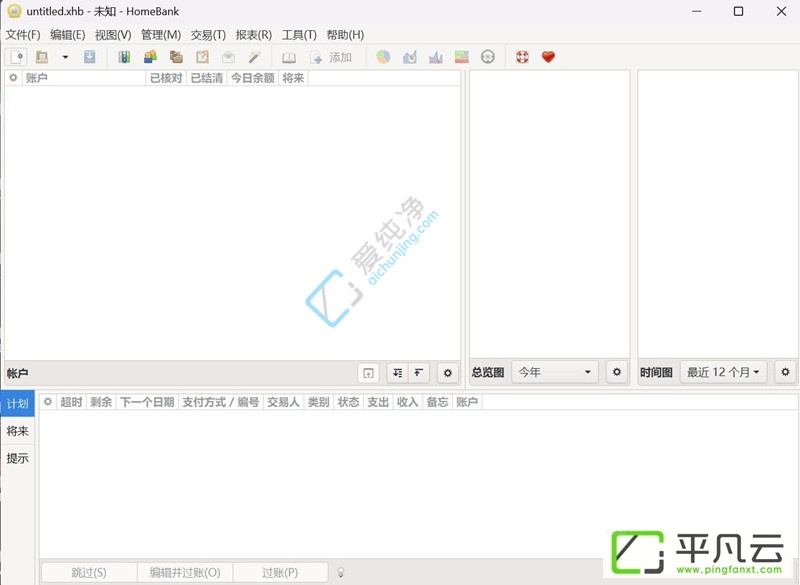
Task: Sort by the 已结清 column header
Action: [207, 78]
